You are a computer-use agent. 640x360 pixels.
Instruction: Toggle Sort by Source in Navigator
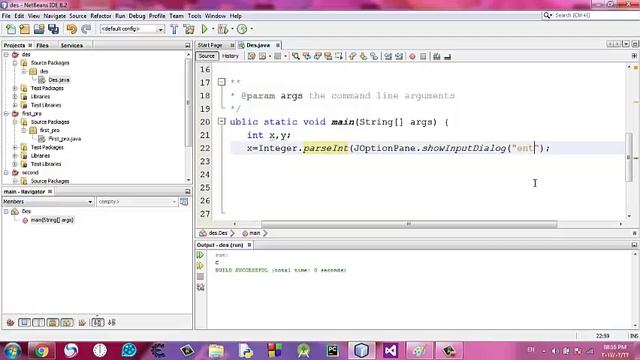[x=112, y=322]
